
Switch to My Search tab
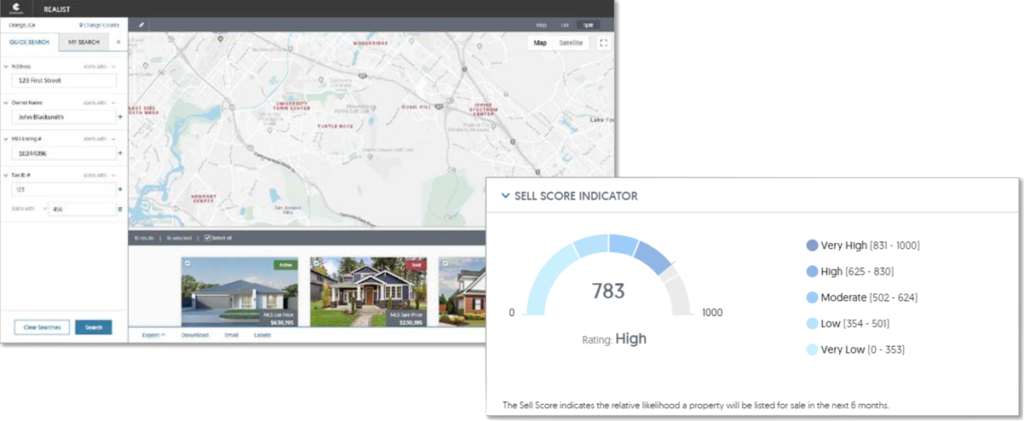(x=84, y=42)
